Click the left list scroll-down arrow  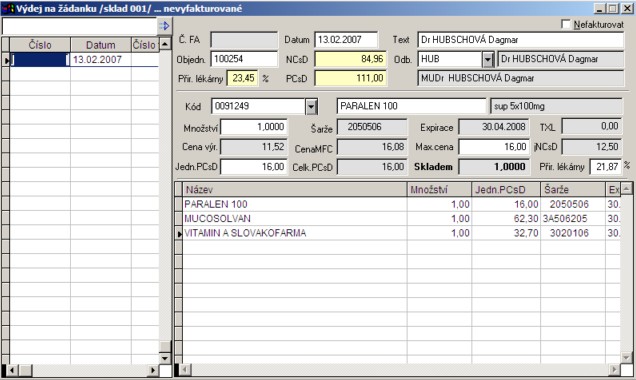point(165,359)
